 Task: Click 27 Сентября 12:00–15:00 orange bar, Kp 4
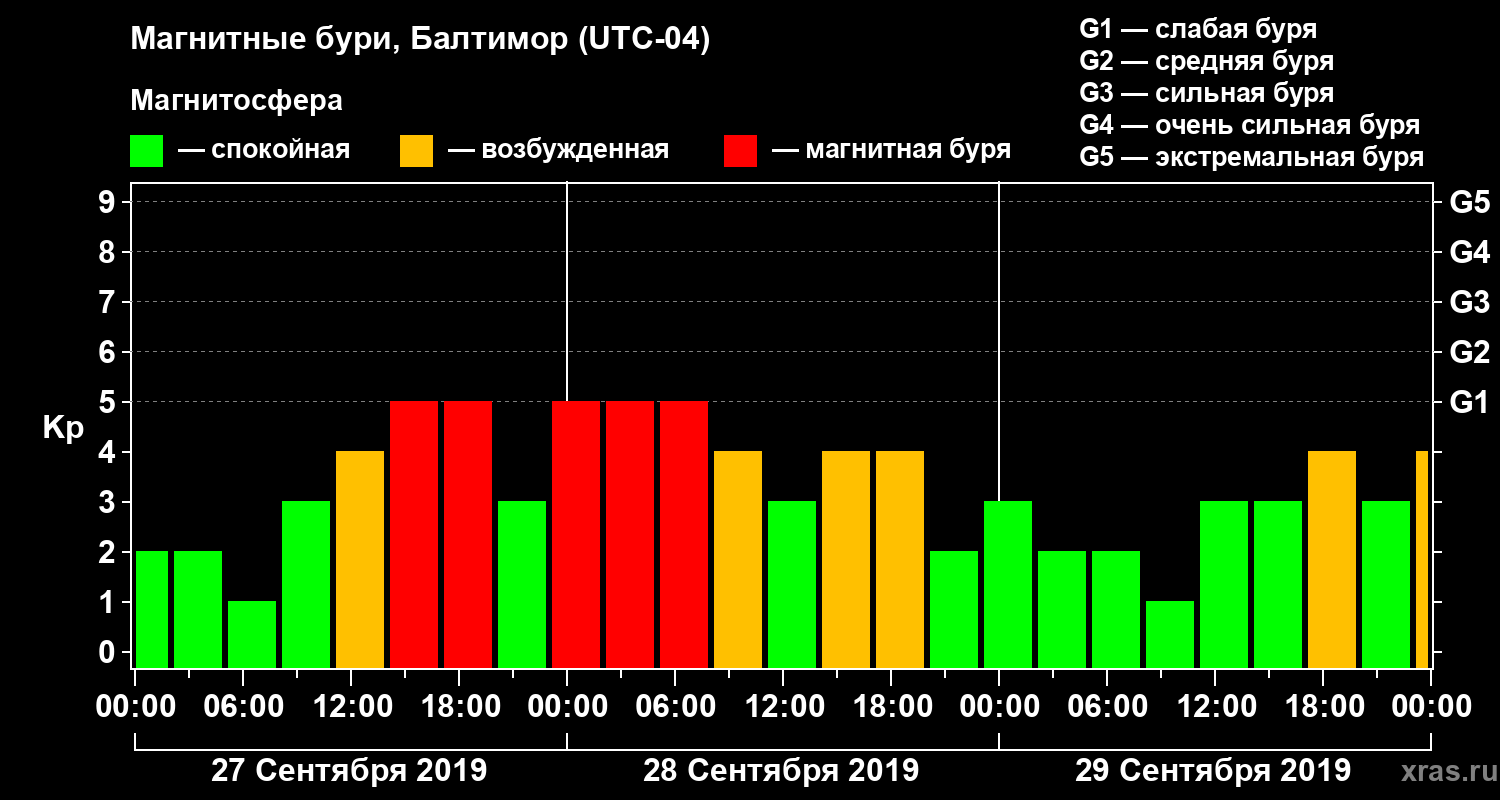click(x=360, y=559)
